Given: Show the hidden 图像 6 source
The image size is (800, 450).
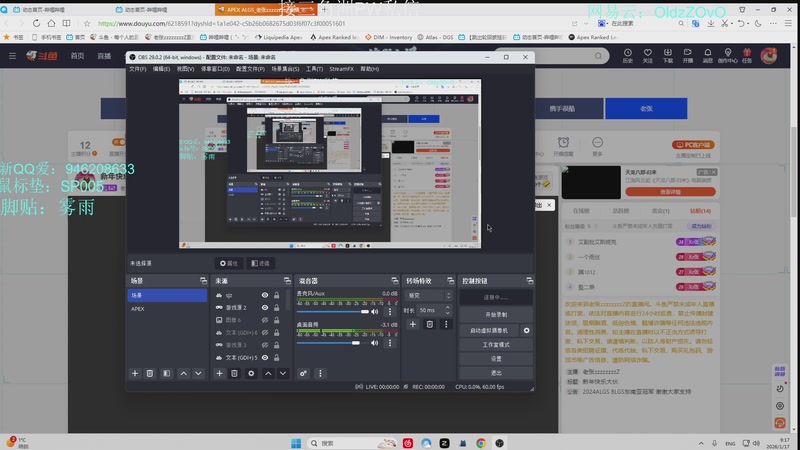Looking at the screenshot, I should pyautogui.click(x=265, y=320).
